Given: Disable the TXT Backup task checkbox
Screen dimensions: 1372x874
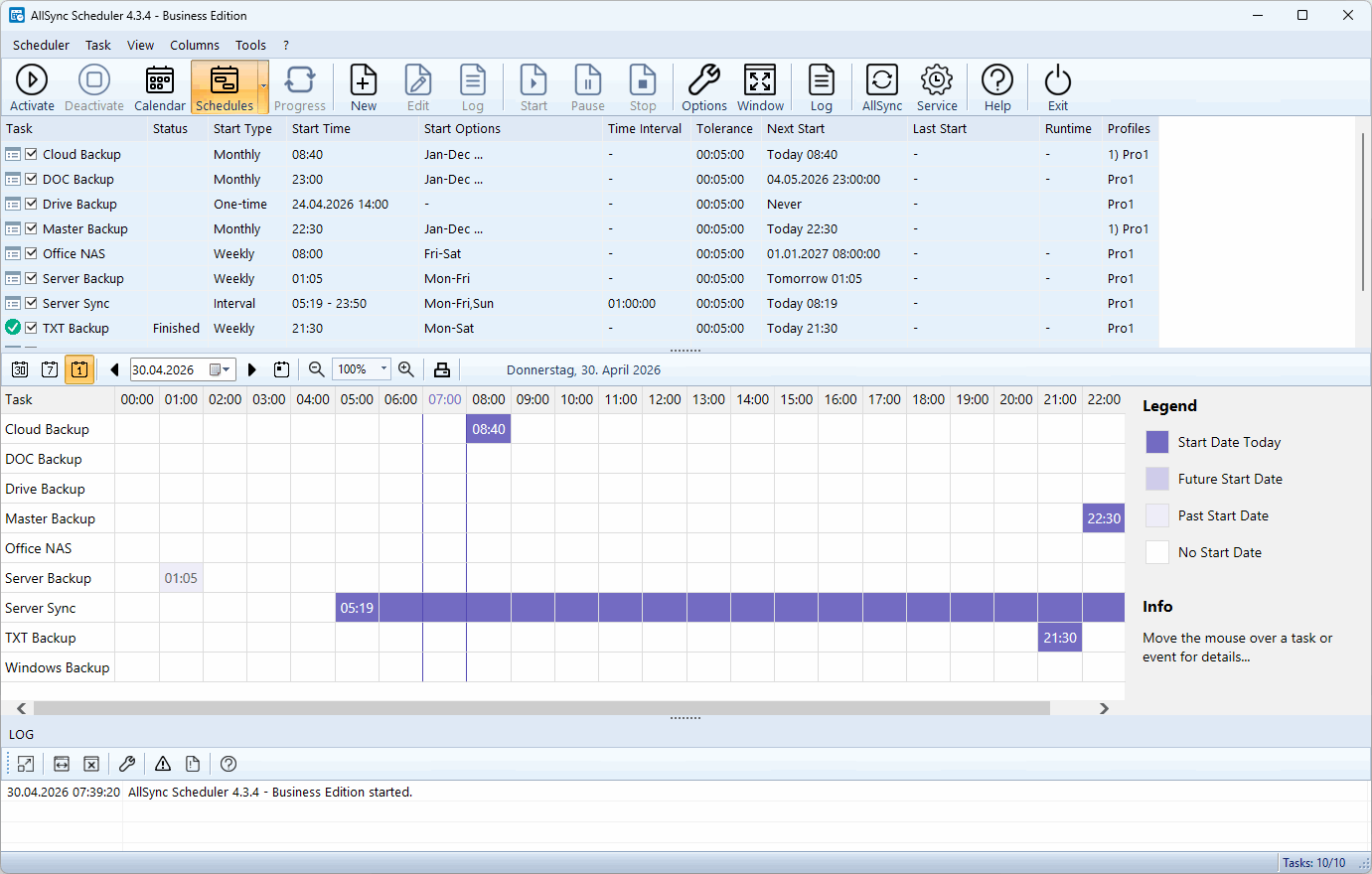Looking at the screenshot, I should coord(32,328).
